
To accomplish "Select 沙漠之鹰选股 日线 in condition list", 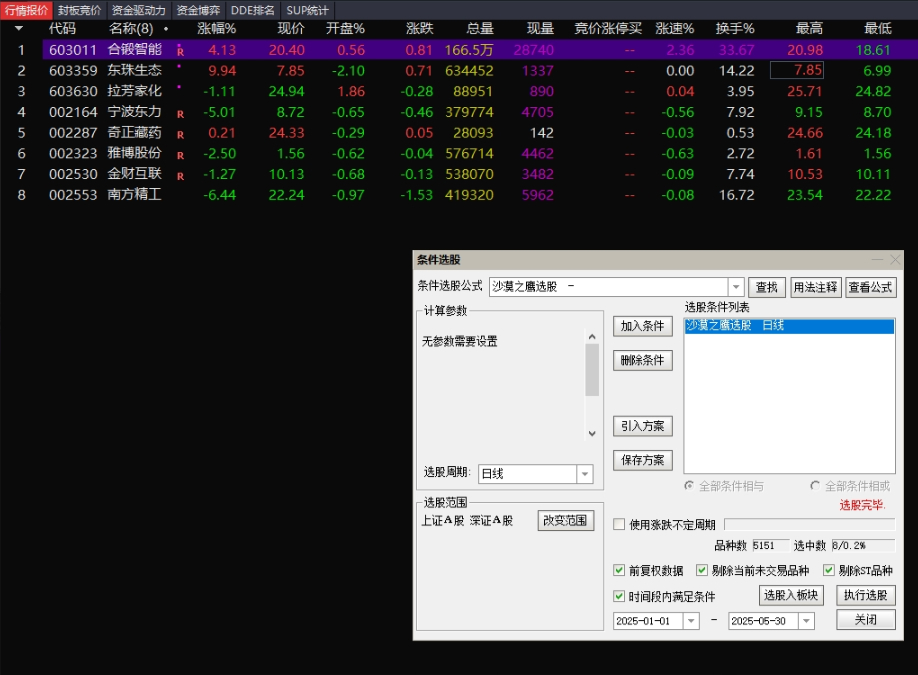I will pyautogui.click(x=789, y=325).
